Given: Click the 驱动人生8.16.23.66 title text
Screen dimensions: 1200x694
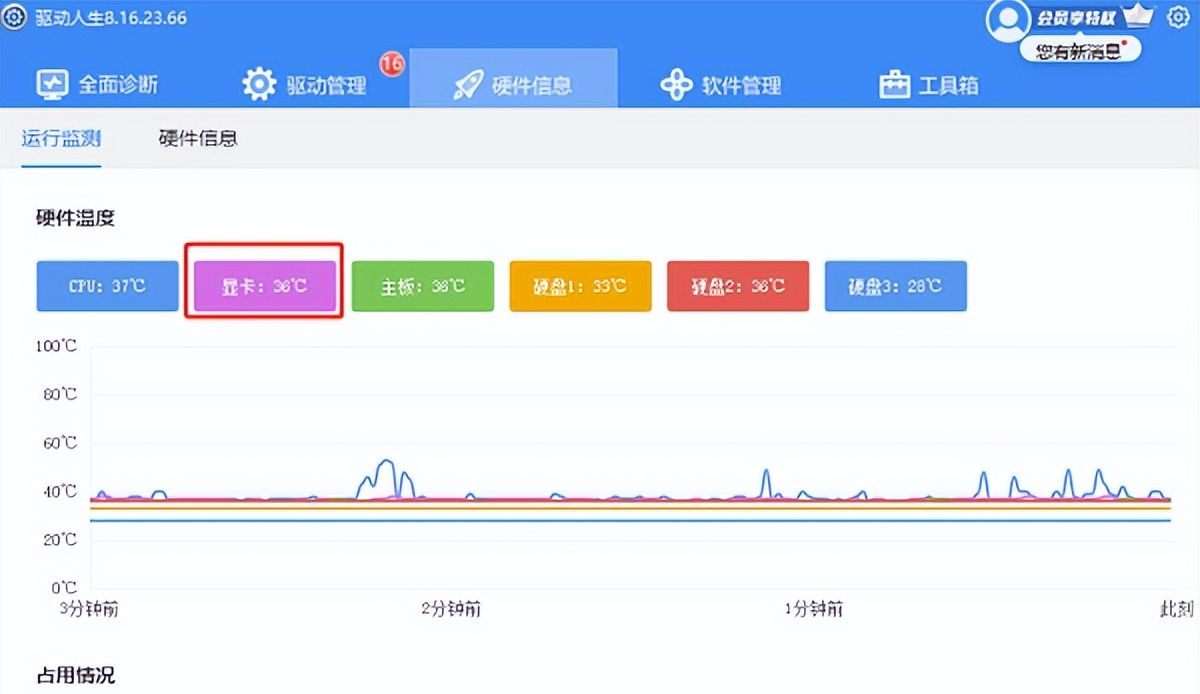Looking at the screenshot, I should point(111,18).
